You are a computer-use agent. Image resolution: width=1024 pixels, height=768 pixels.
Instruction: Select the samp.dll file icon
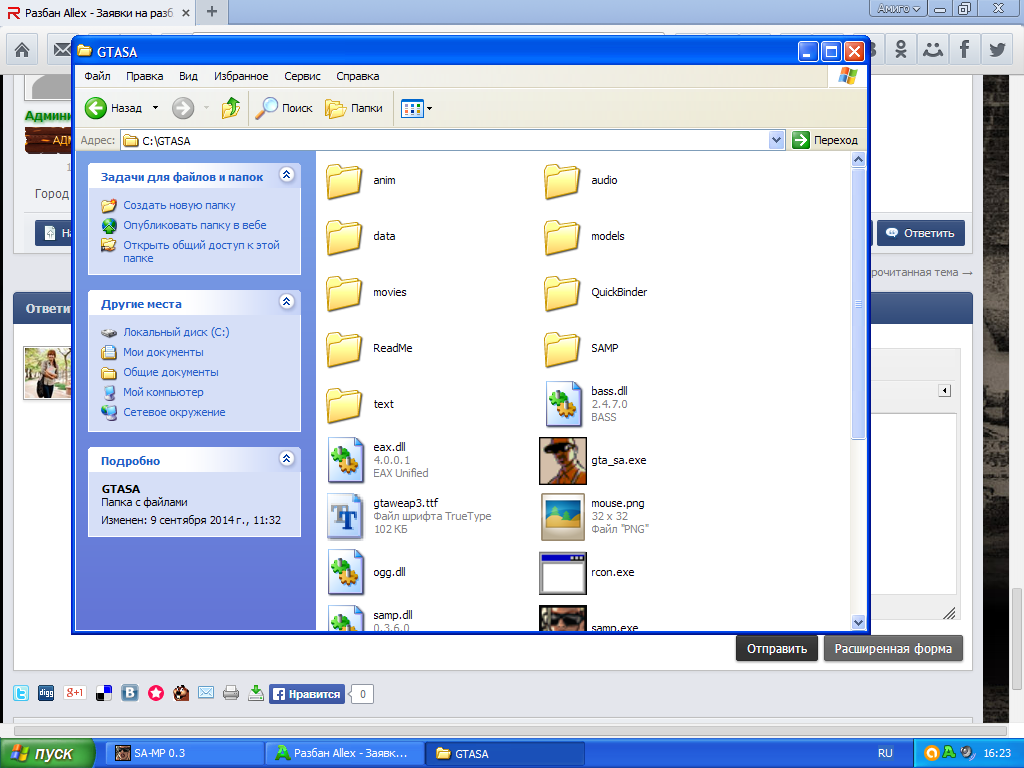(345, 618)
